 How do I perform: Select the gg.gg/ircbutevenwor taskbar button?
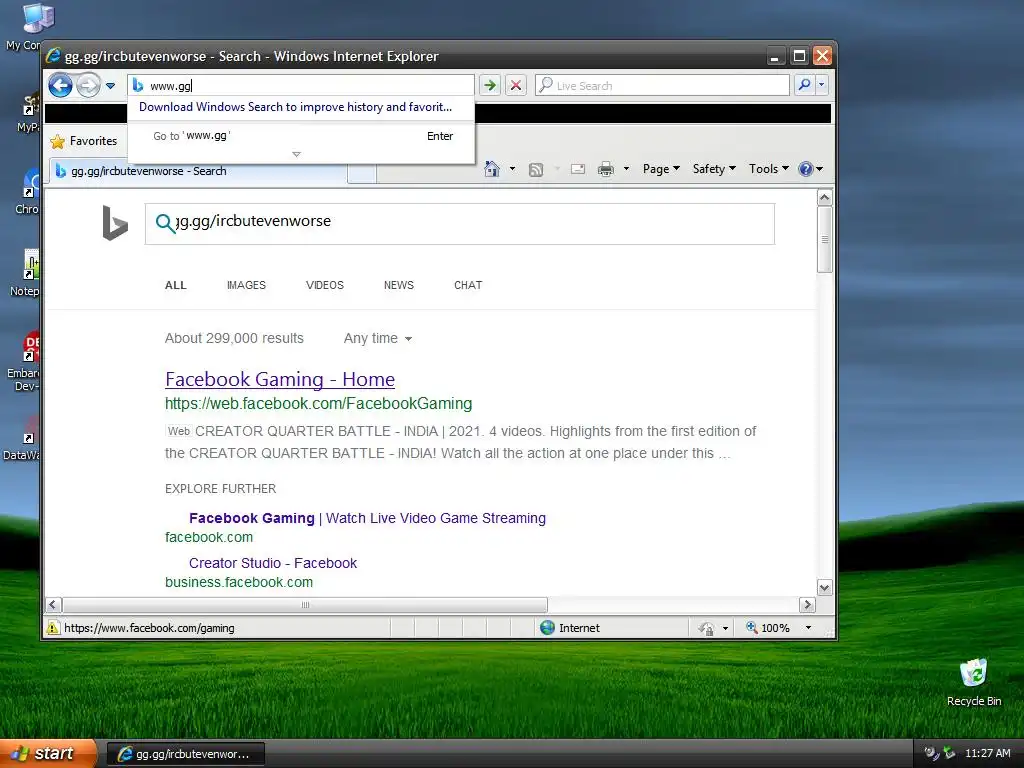[185, 754]
